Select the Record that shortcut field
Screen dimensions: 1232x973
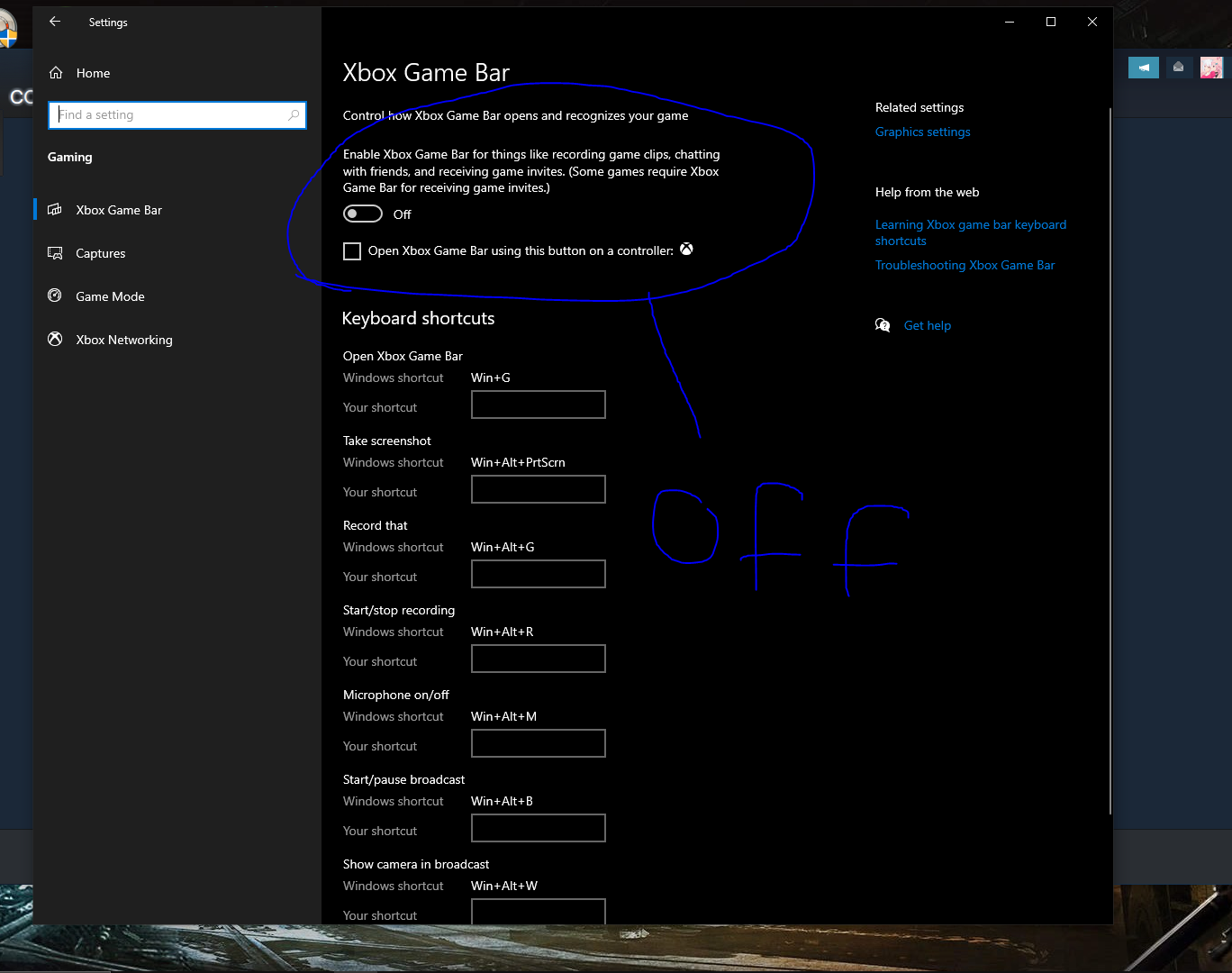point(539,574)
